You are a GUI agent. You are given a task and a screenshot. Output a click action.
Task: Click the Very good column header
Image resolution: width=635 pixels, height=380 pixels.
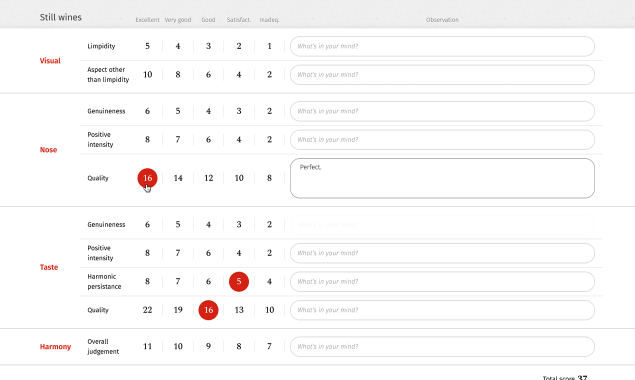pyautogui.click(x=178, y=20)
